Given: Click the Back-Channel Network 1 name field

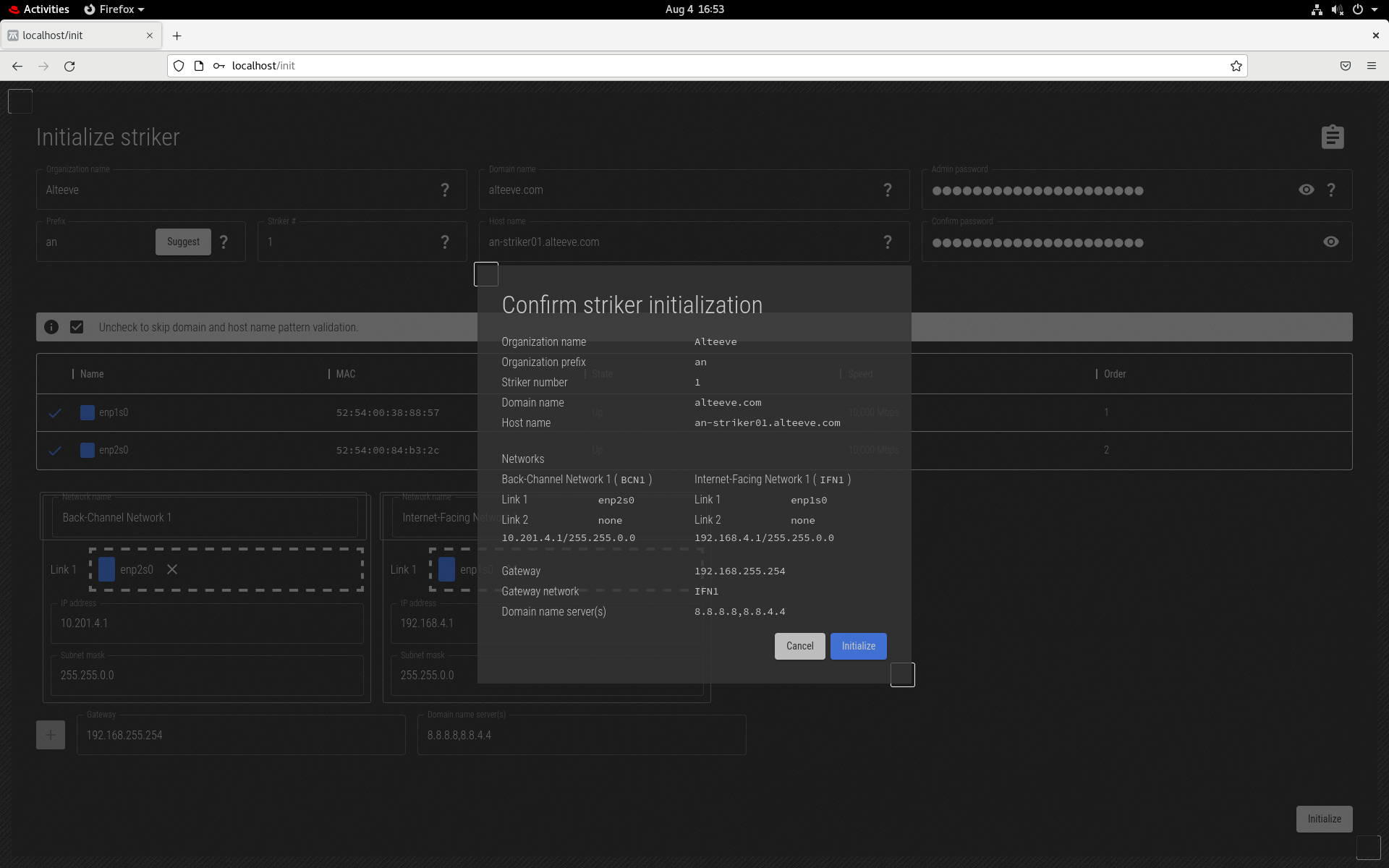Looking at the screenshot, I should 205,517.
